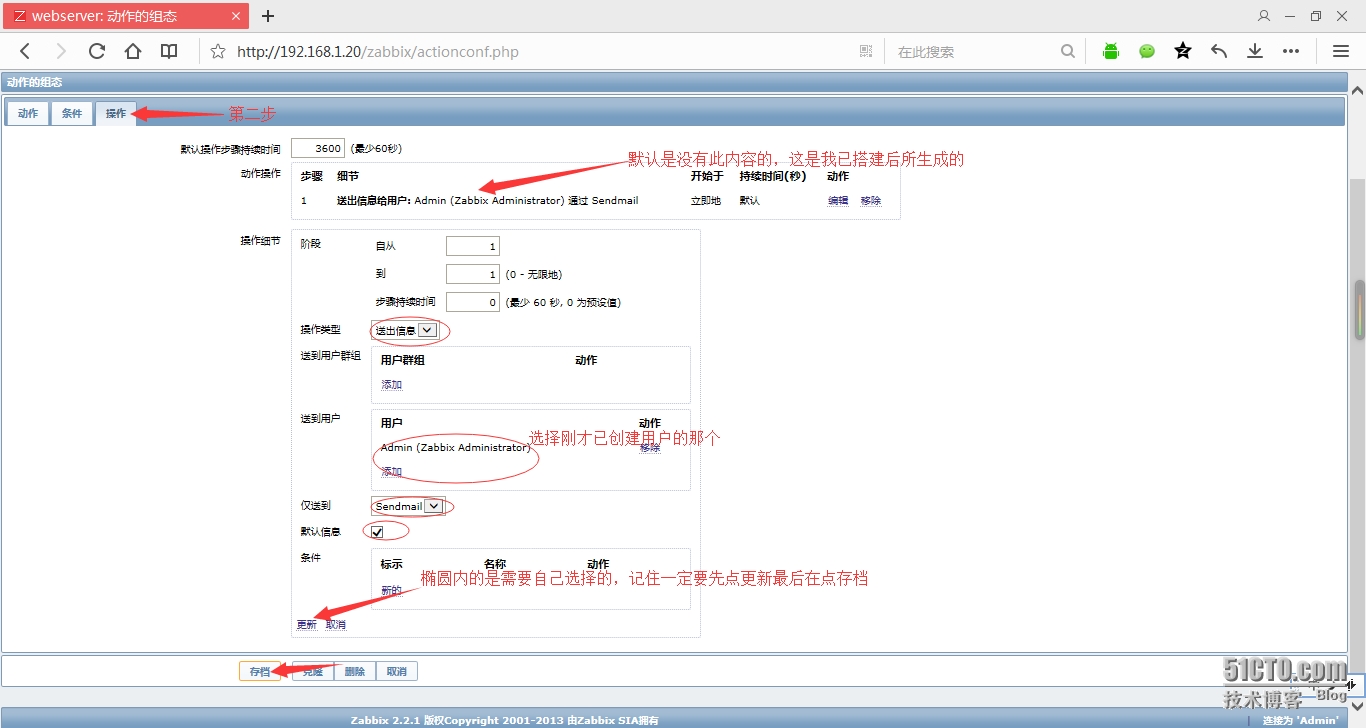The width and height of the screenshot is (1366, 728).
Task: Click 送出信息给用户: Admin operation text
Action: pyautogui.click(x=487, y=201)
